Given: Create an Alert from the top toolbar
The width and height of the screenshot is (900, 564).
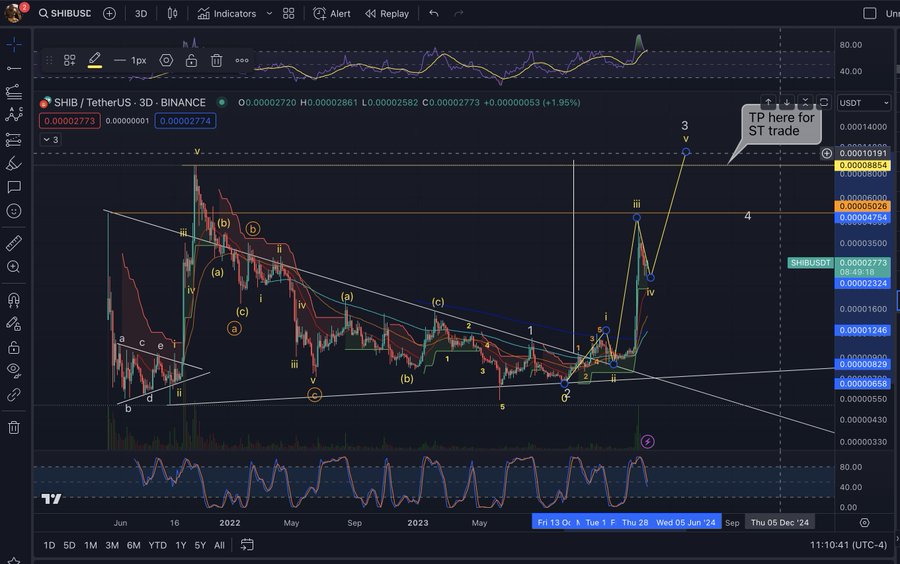Looking at the screenshot, I should coord(332,13).
